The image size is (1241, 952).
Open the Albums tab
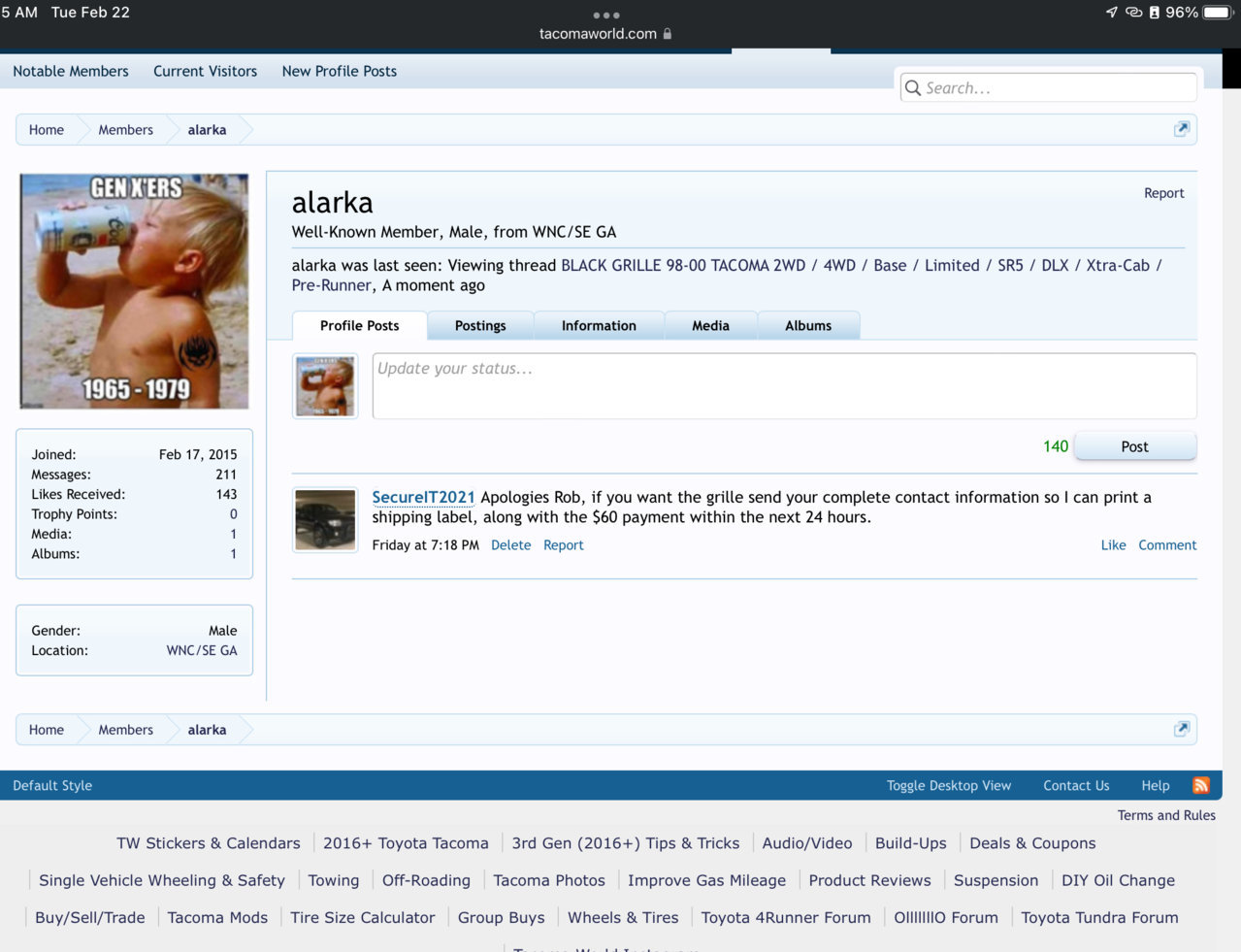808,325
